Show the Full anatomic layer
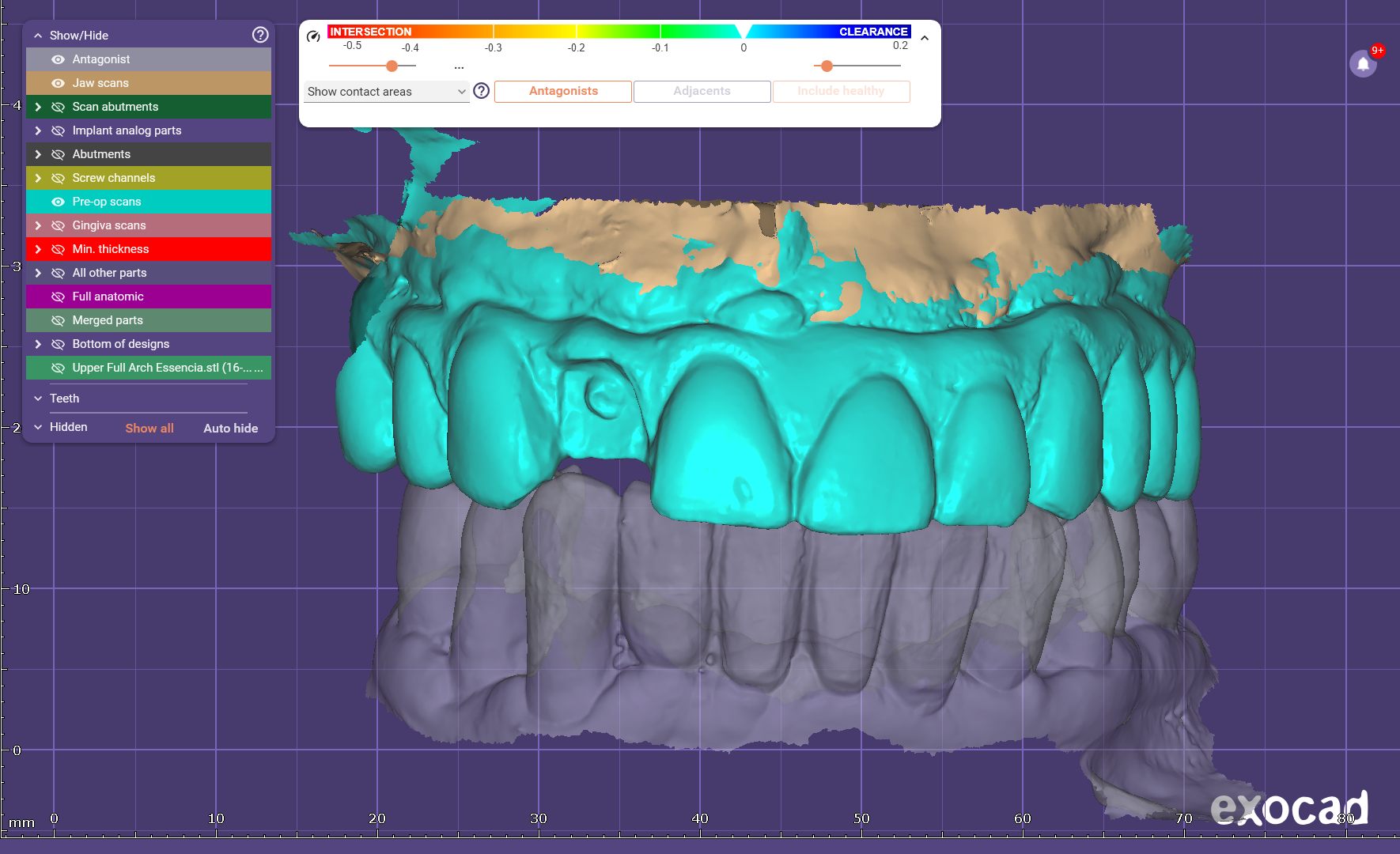The height and width of the screenshot is (854, 1400). (58, 297)
